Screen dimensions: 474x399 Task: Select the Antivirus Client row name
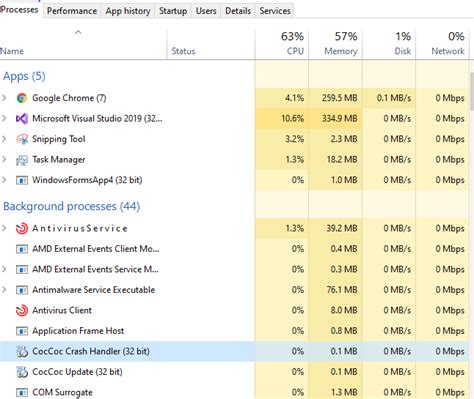coord(62,310)
